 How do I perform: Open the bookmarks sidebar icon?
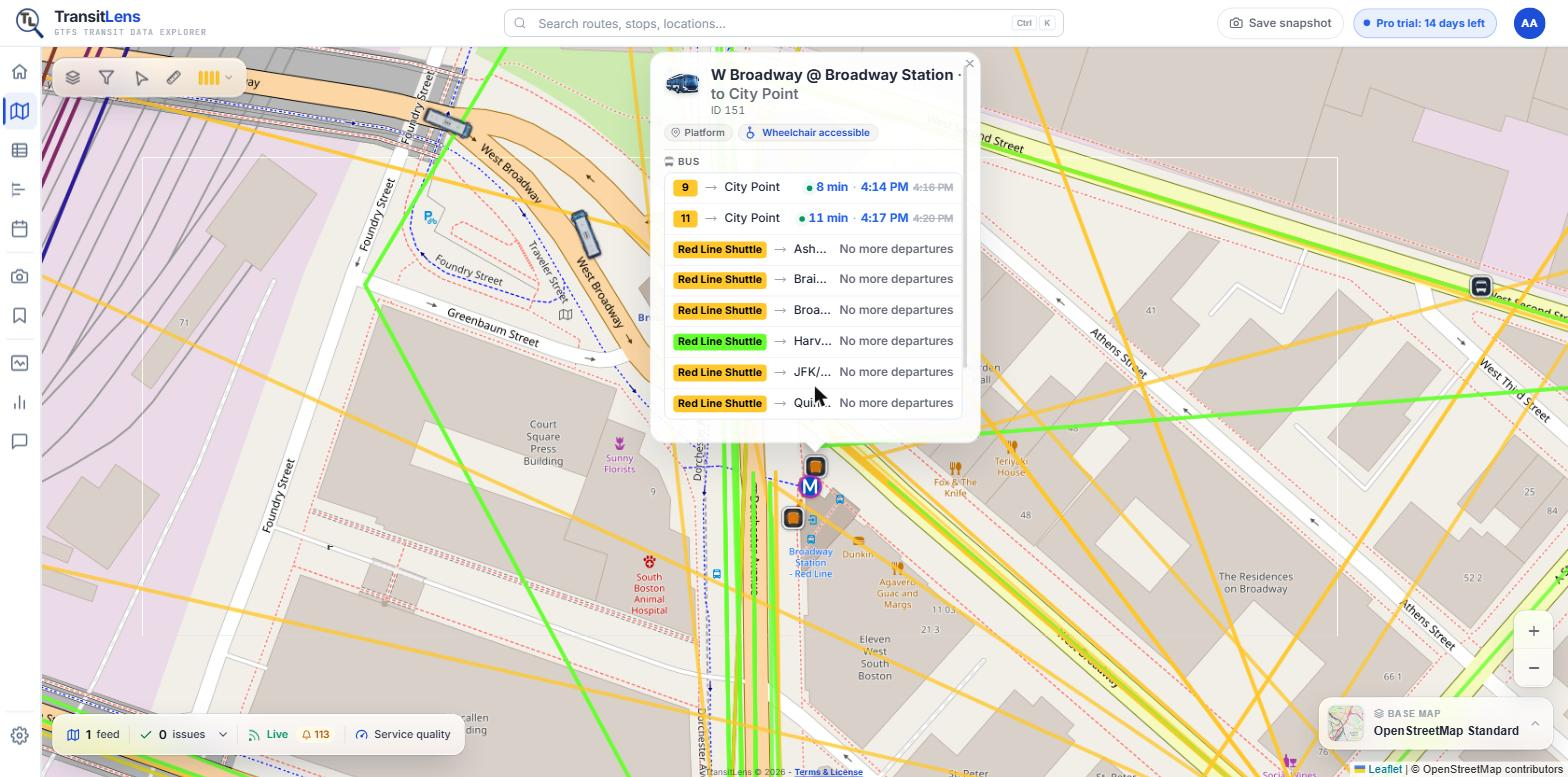19,316
